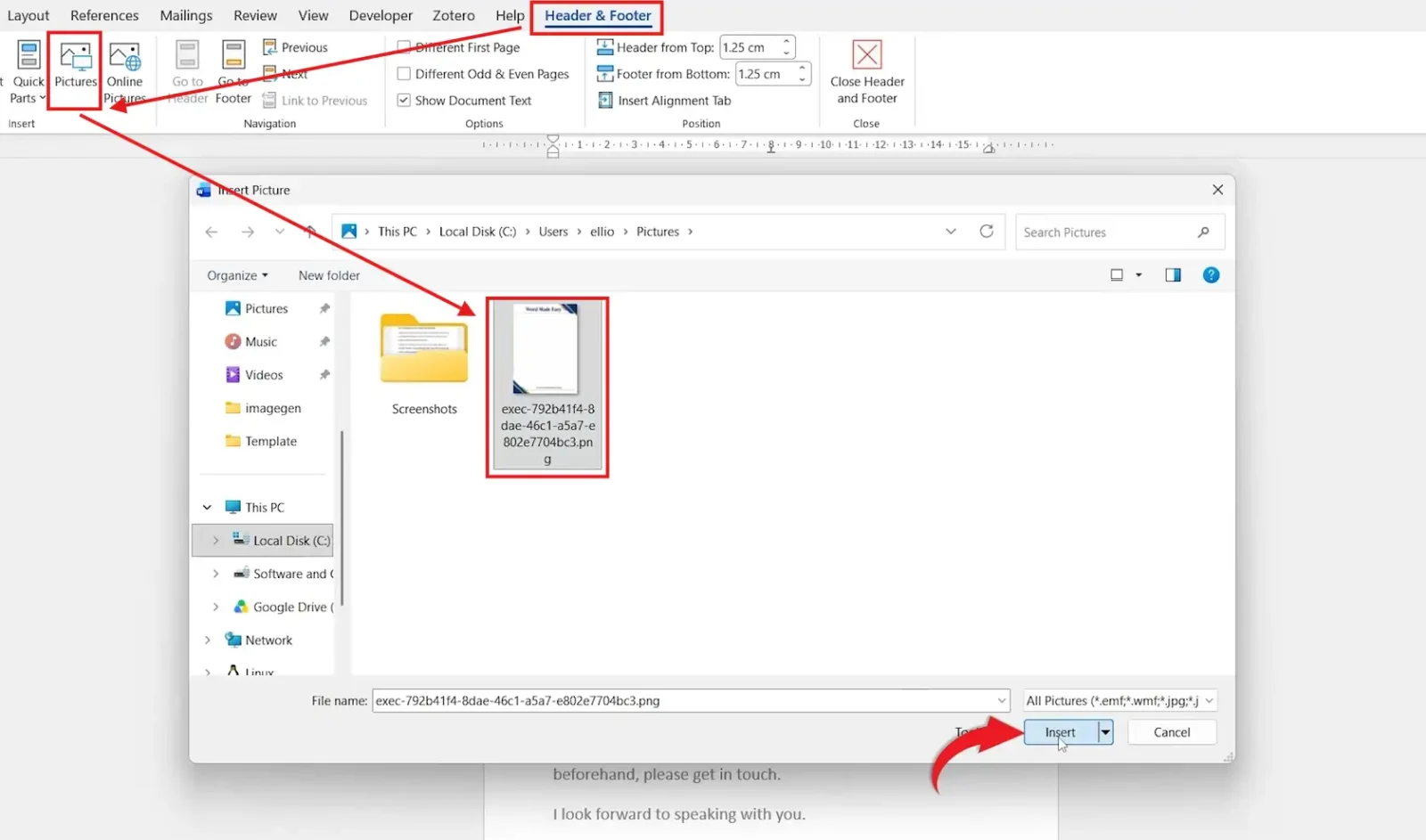Open the Developer ribbon tab
This screenshot has height=840, width=1426.
tap(381, 15)
